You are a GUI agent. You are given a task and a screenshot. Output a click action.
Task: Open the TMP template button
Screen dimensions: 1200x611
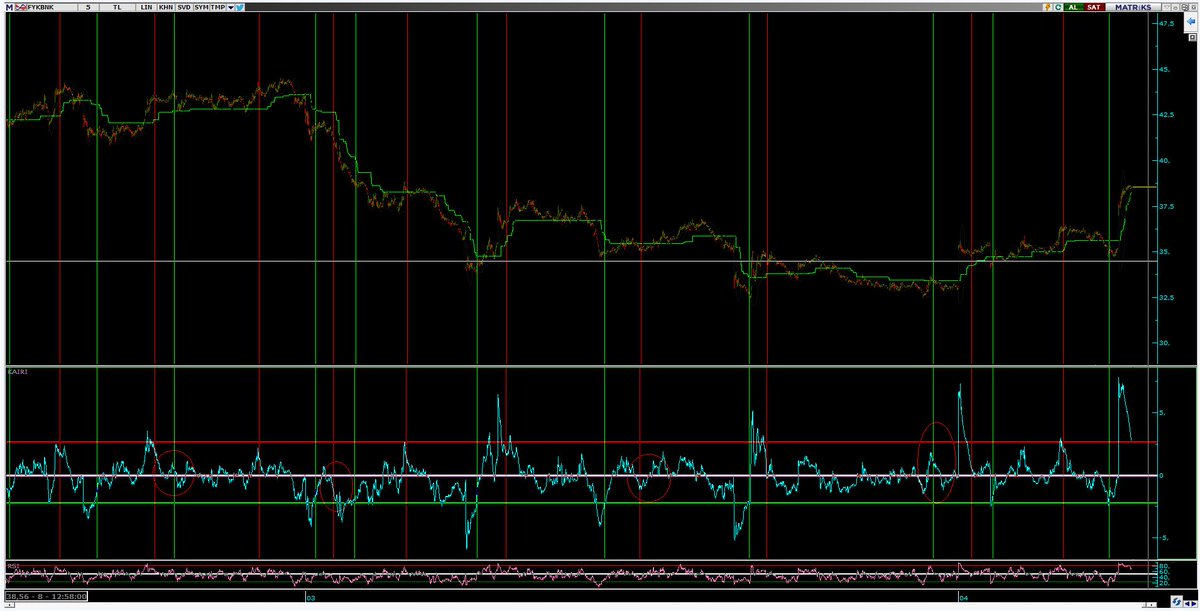pyautogui.click(x=218, y=7)
